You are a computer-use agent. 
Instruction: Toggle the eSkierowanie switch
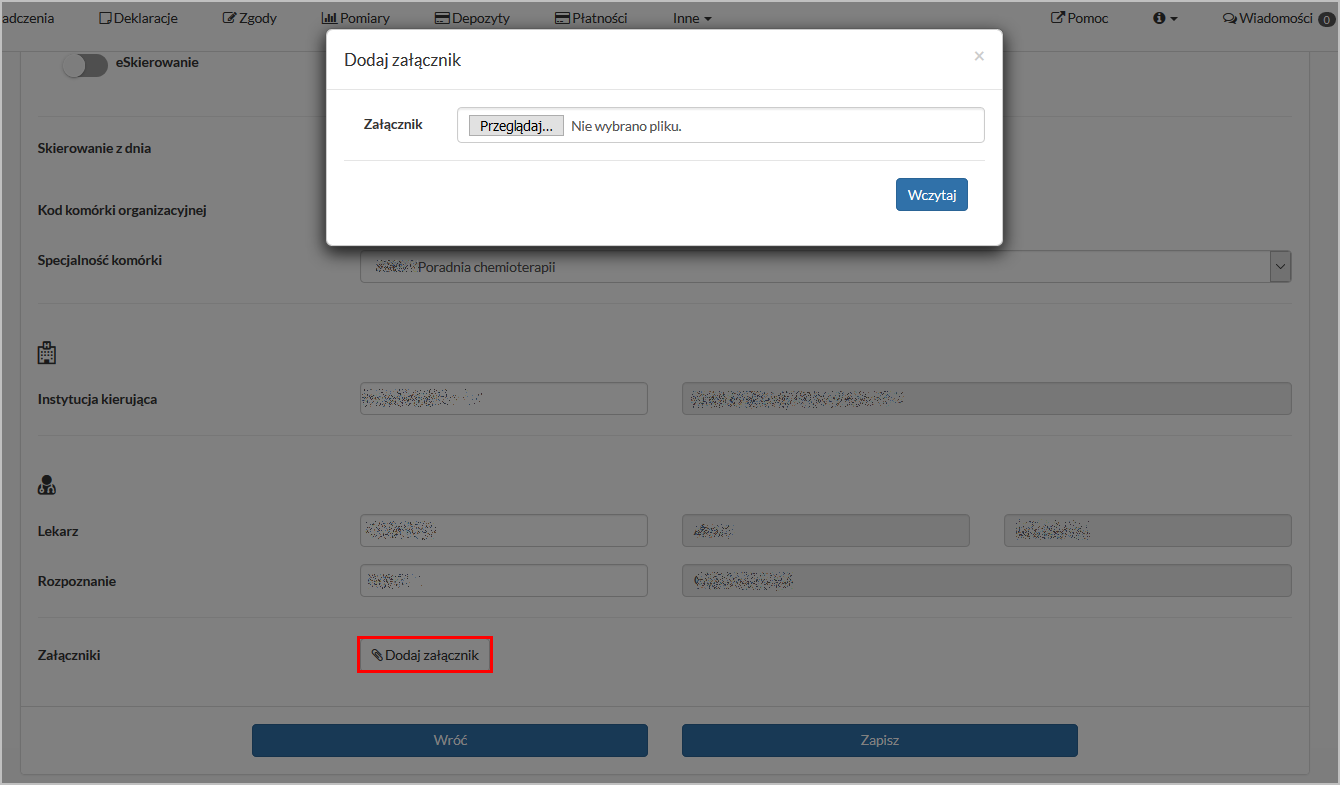pyautogui.click(x=84, y=64)
